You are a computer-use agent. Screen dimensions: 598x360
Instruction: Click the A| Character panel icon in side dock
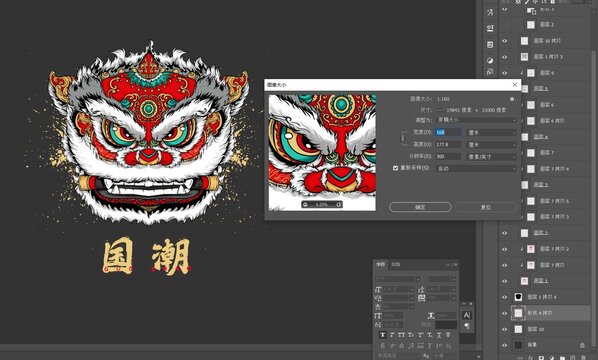467,315
